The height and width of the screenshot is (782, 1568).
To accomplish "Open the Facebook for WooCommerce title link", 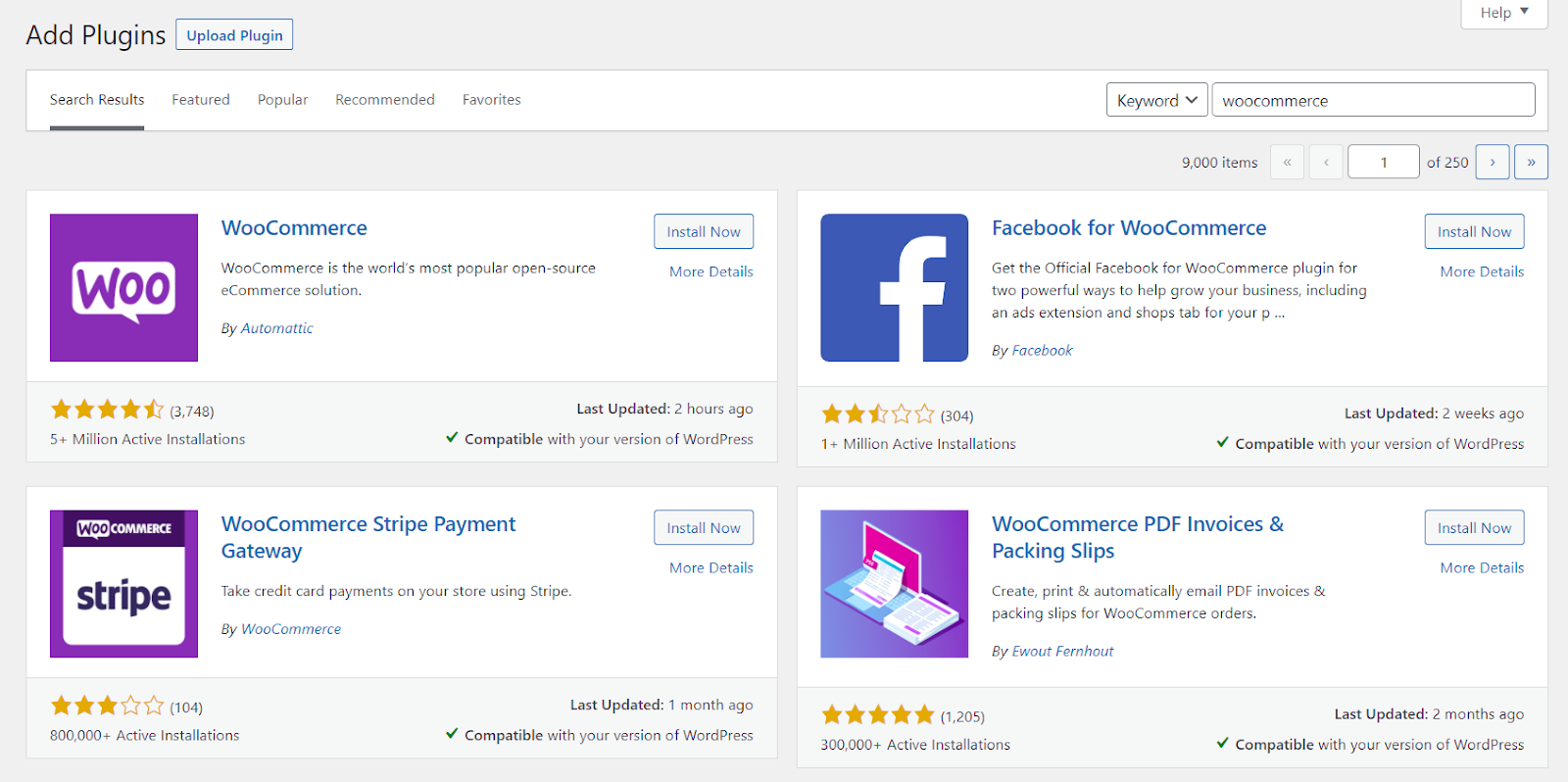I will point(1129,227).
